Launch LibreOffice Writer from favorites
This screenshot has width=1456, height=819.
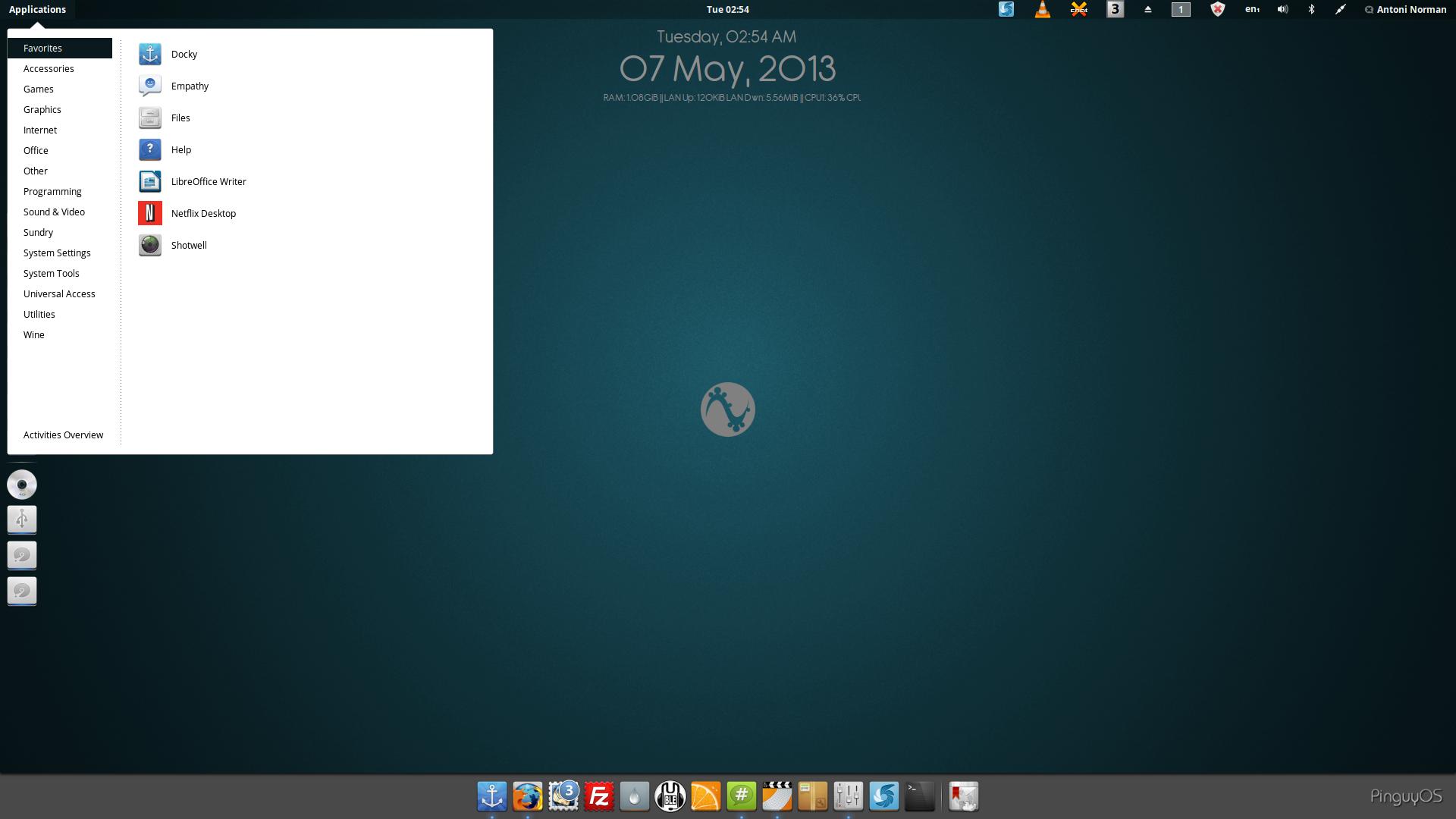tap(208, 181)
